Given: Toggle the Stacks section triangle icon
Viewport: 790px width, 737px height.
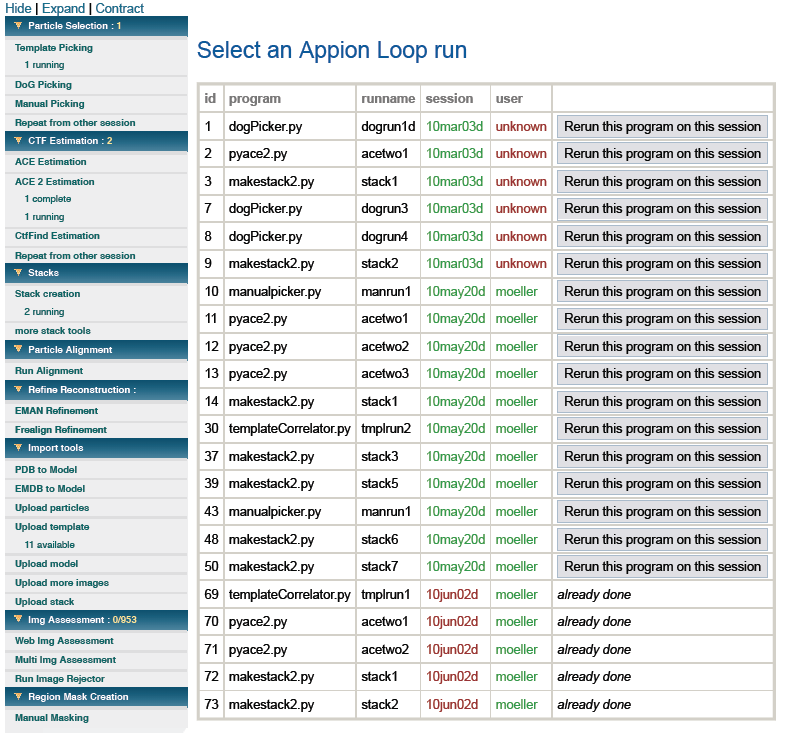Looking at the screenshot, I should [x=18, y=273].
